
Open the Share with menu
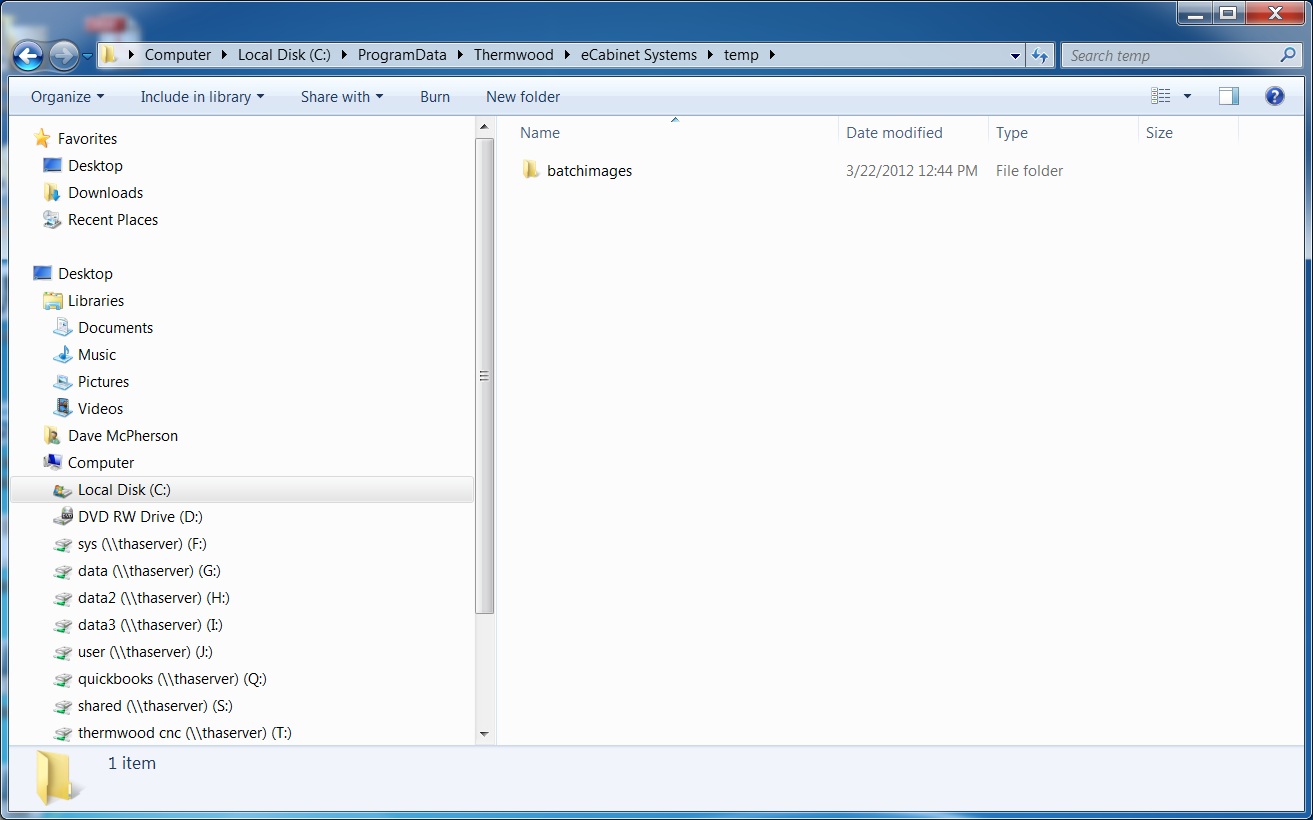(x=342, y=97)
